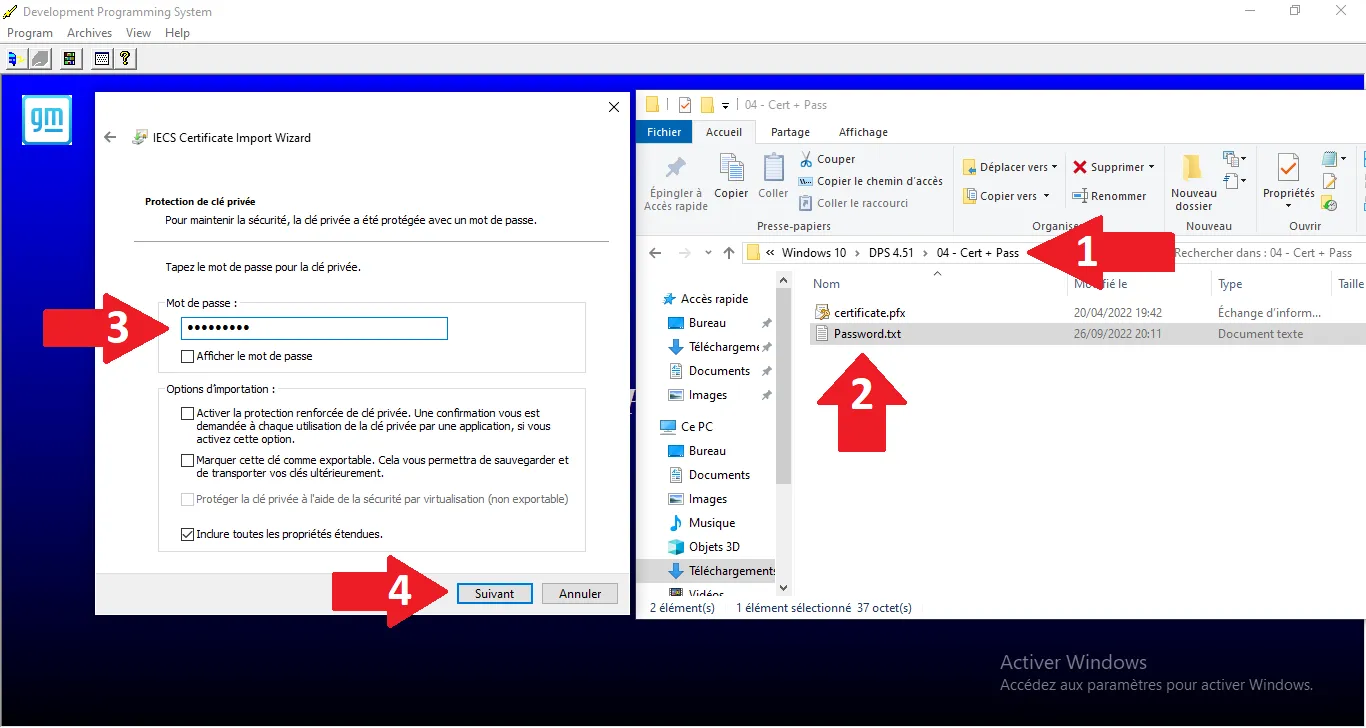This screenshot has width=1366, height=728.
Task: Open the Archives menu
Action: [x=89, y=33]
